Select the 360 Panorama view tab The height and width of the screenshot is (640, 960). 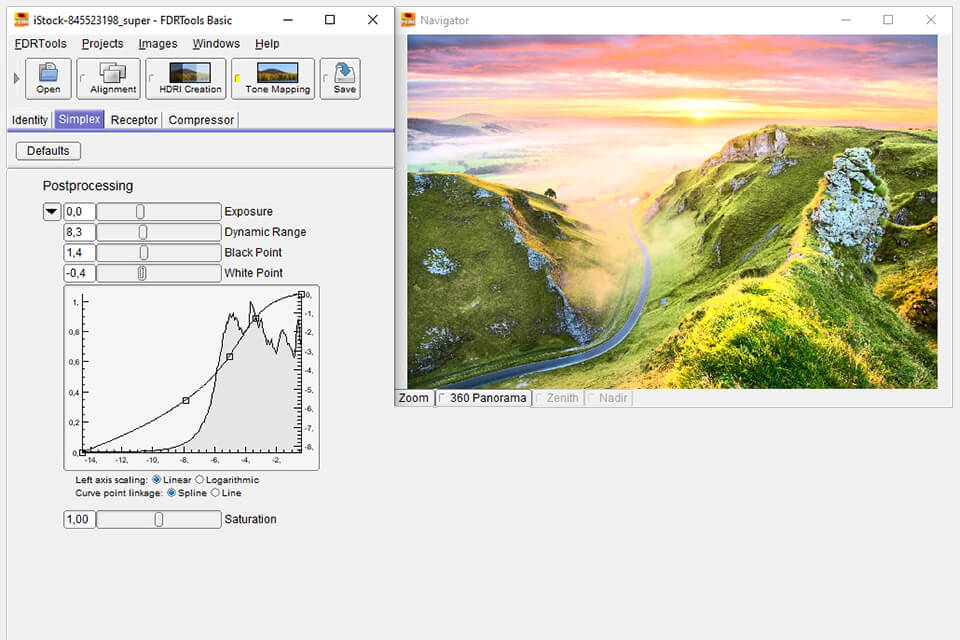[x=483, y=398]
